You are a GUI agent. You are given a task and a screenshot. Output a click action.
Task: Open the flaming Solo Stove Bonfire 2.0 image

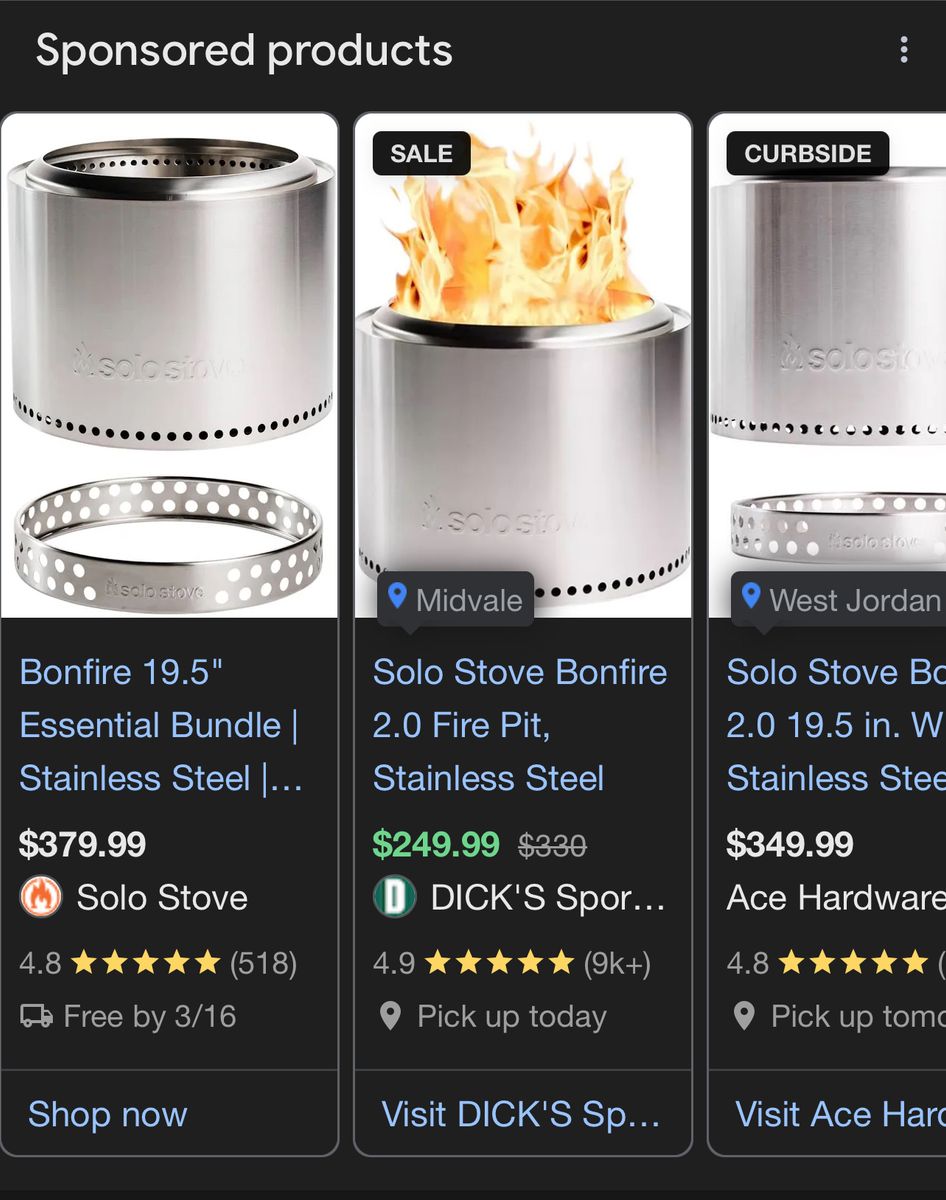tap(523, 365)
